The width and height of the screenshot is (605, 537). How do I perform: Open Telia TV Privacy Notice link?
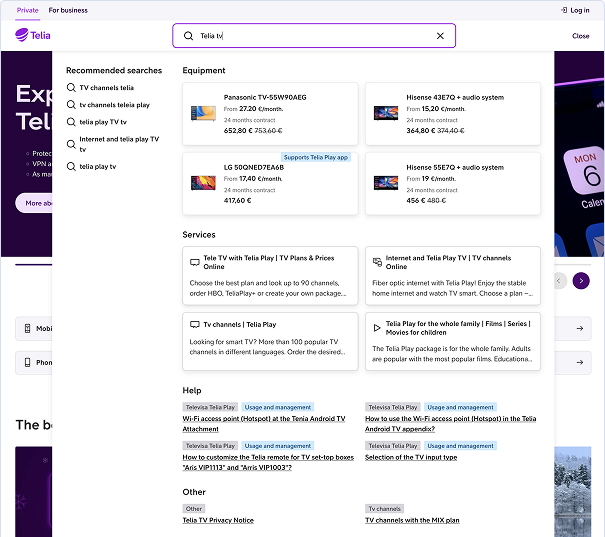(x=218, y=520)
